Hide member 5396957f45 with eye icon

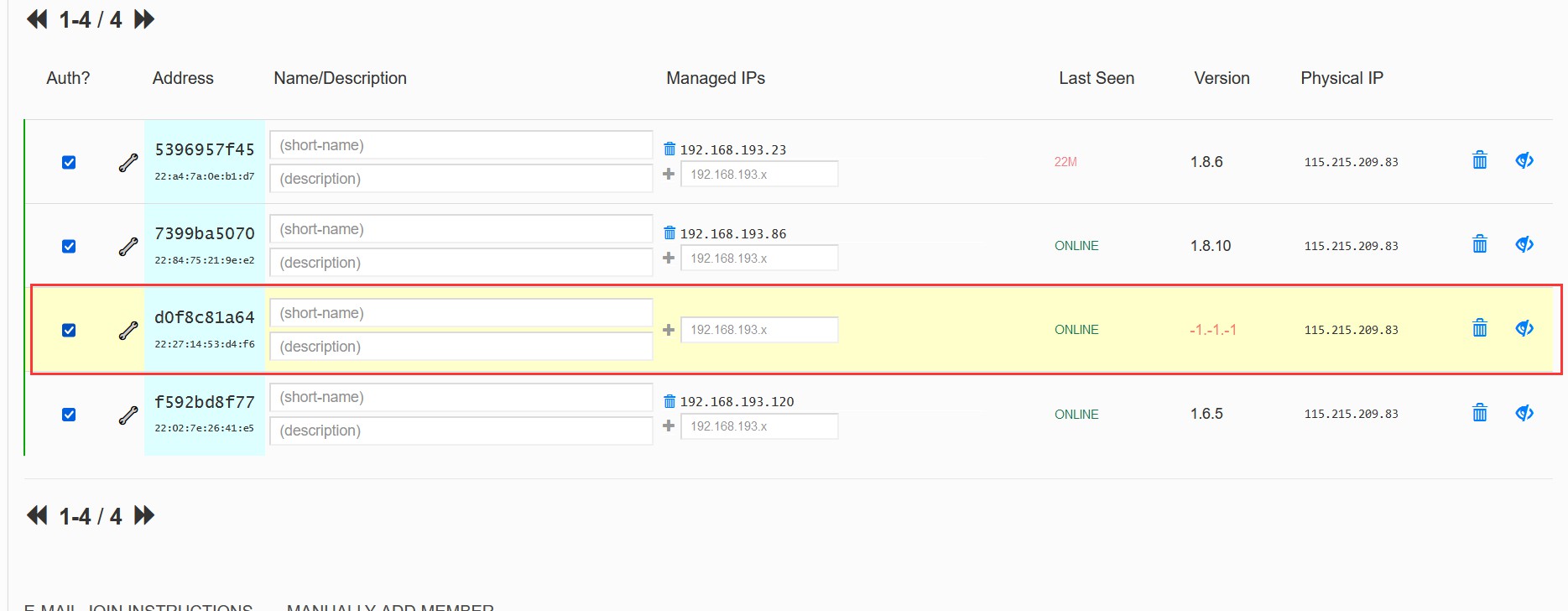[x=1524, y=160]
